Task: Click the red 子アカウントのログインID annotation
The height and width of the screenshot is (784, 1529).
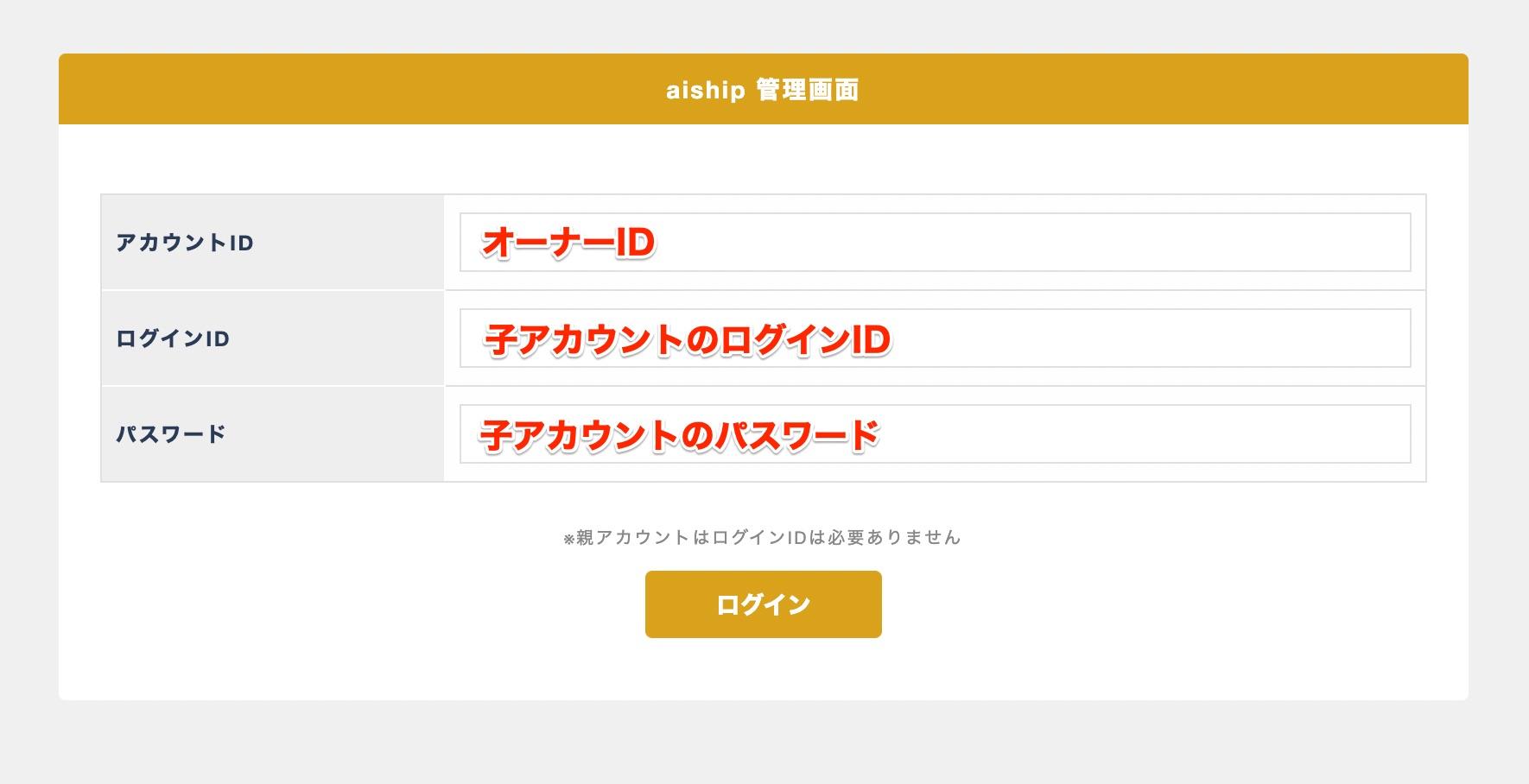Action: [688, 339]
